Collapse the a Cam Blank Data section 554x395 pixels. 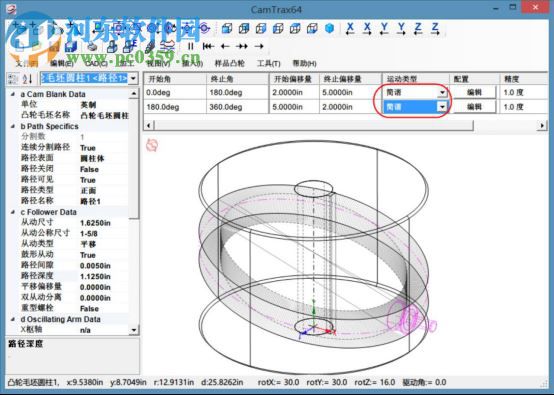13,94
